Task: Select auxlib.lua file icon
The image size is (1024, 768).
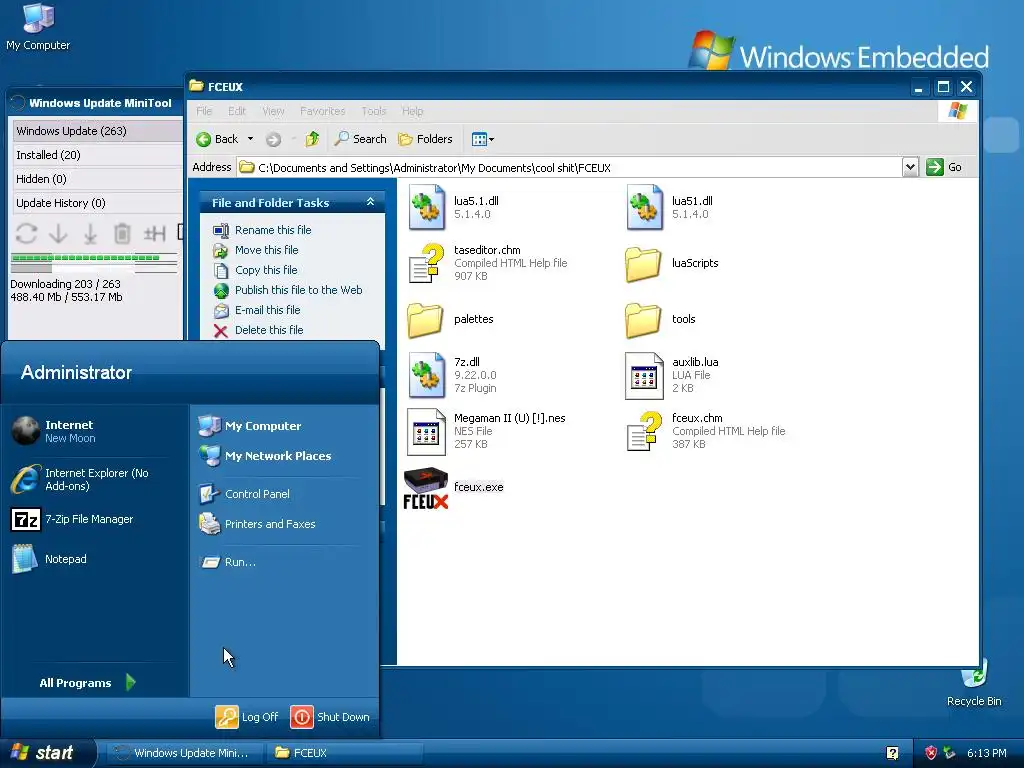Action: pyautogui.click(x=644, y=376)
